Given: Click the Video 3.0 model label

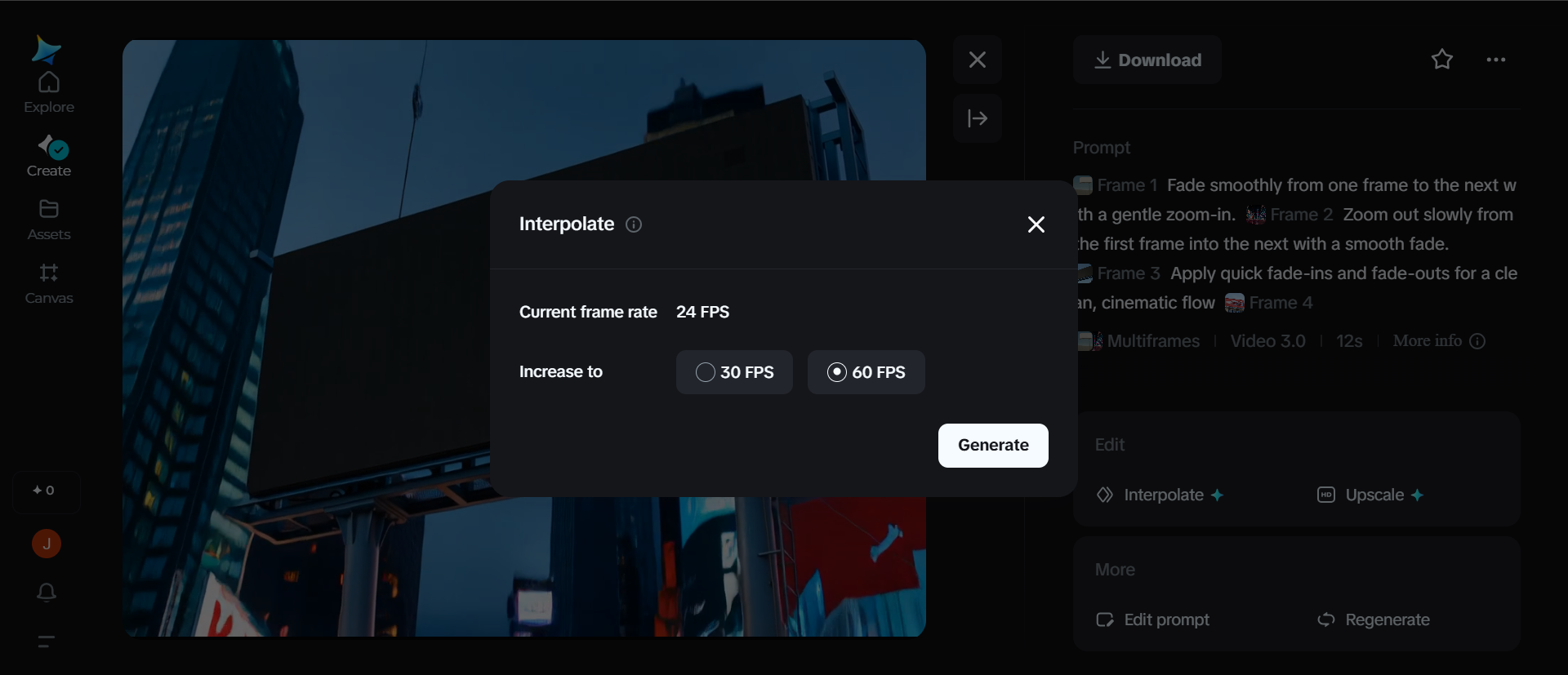Looking at the screenshot, I should click(1267, 341).
